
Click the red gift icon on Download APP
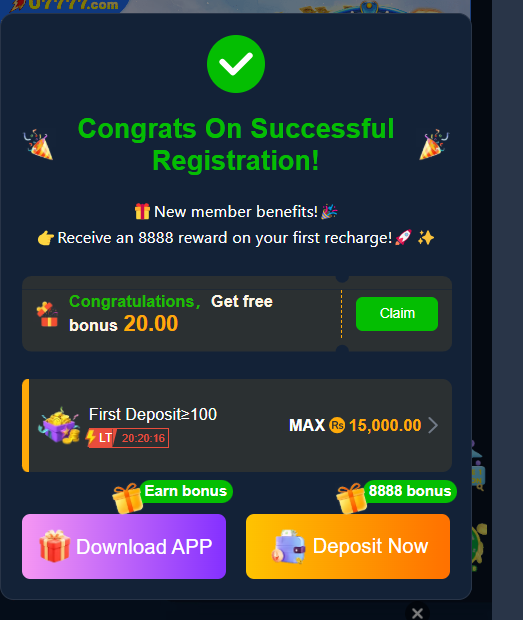tap(55, 546)
